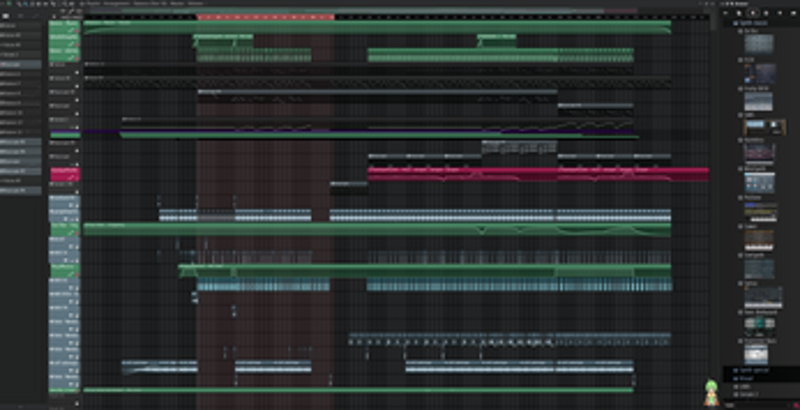Screen dimensions: 800x410
Task: Click the red highlighted timeline selection ruler
Action: tap(265, 17)
